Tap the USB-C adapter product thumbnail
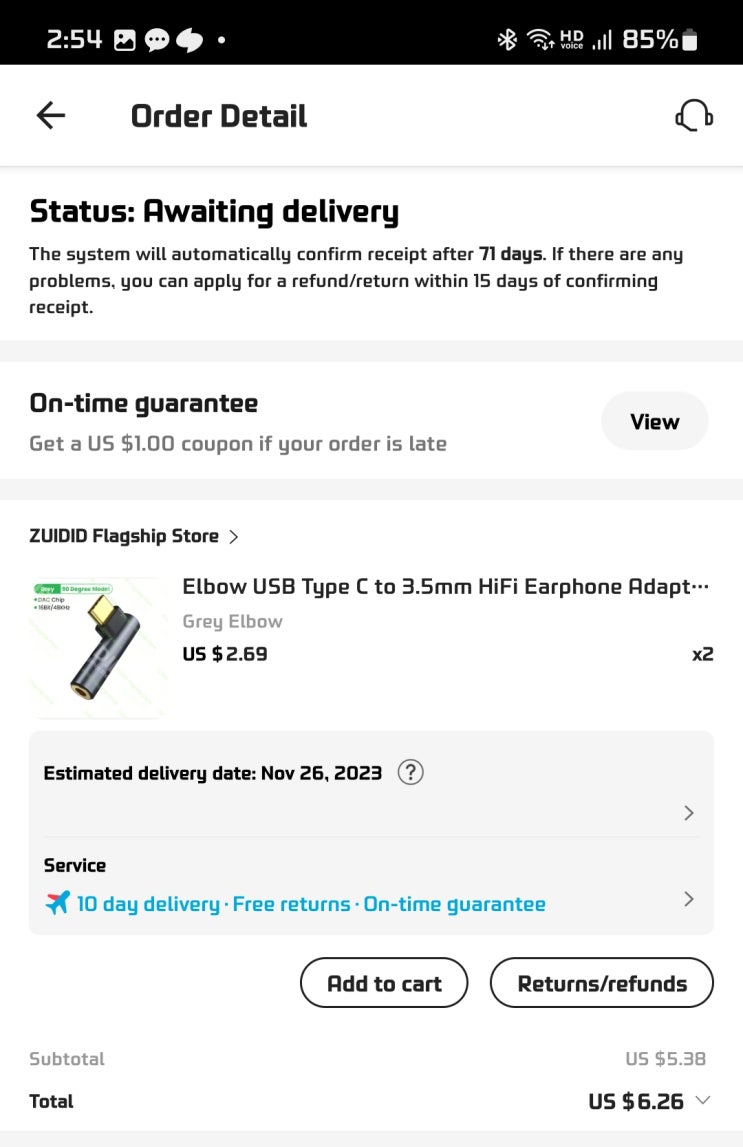The height and width of the screenshot is (1147, 743). pos(98,647)
